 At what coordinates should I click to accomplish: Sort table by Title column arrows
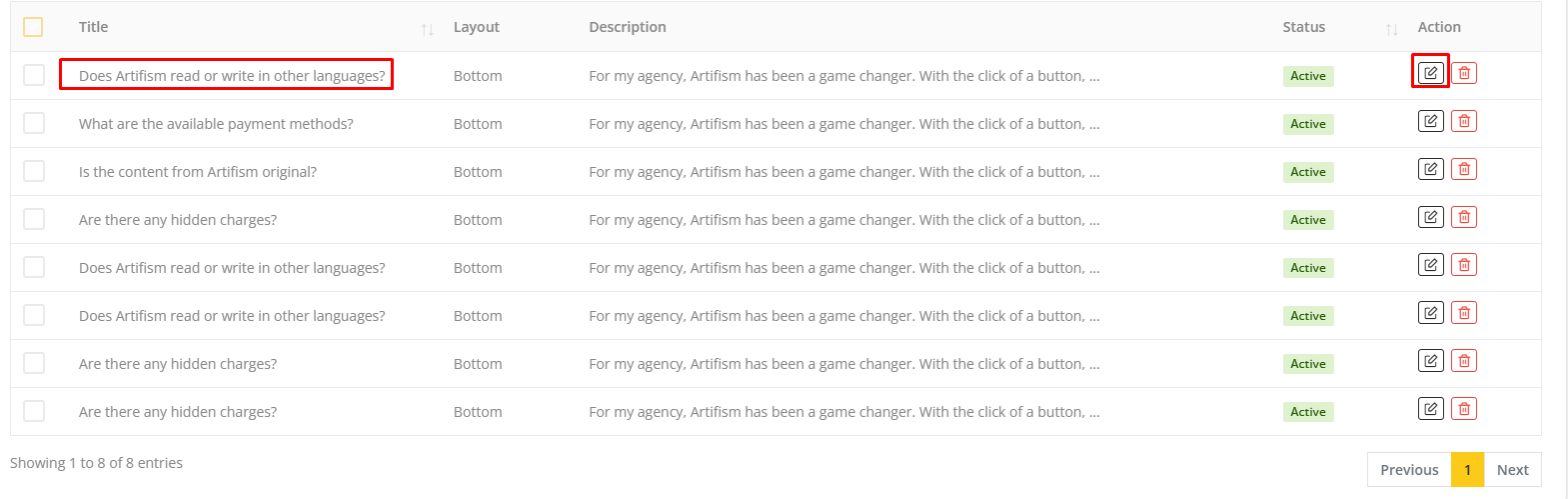pyautogui.click(x=427, y=29)
